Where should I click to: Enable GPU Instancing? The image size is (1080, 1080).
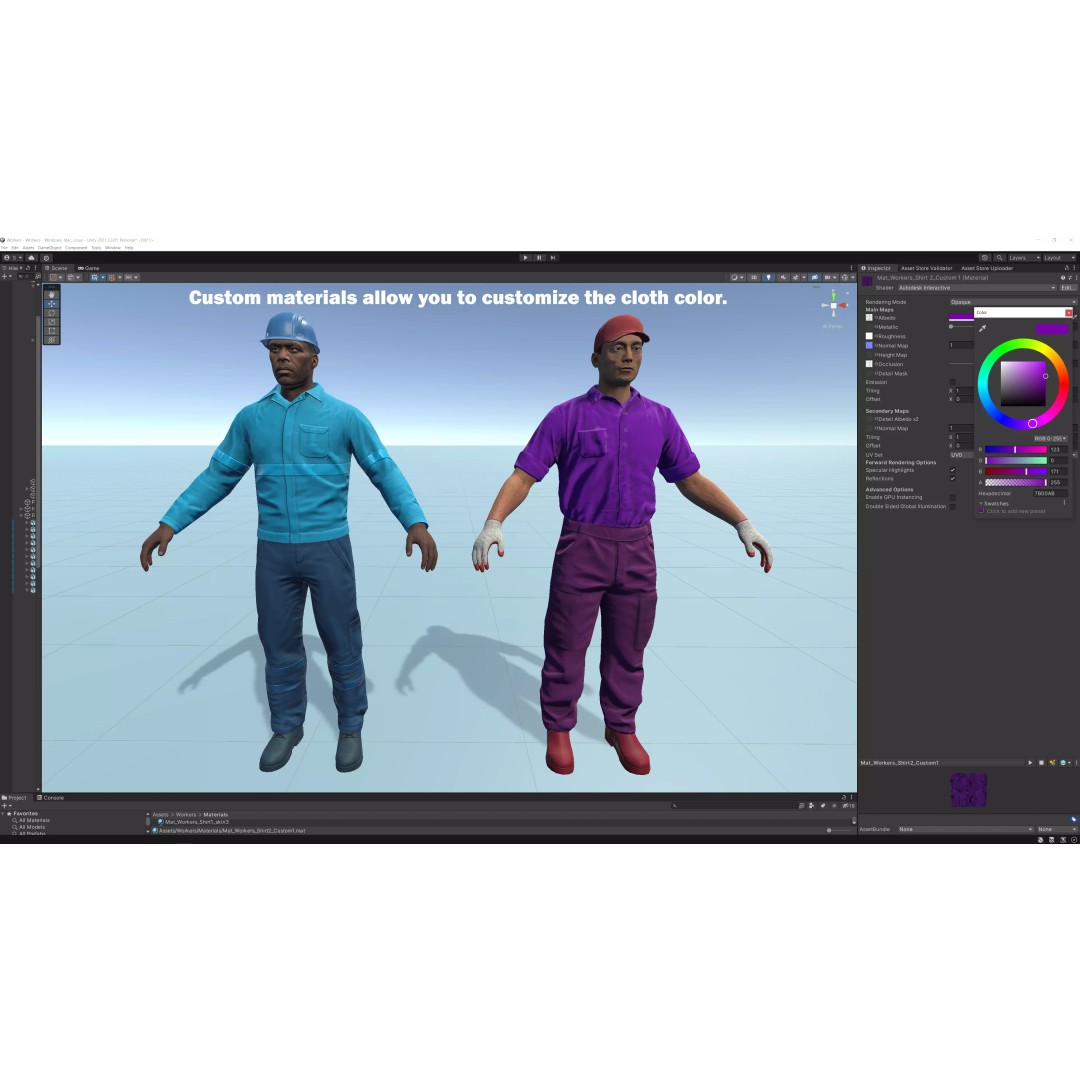952,497
